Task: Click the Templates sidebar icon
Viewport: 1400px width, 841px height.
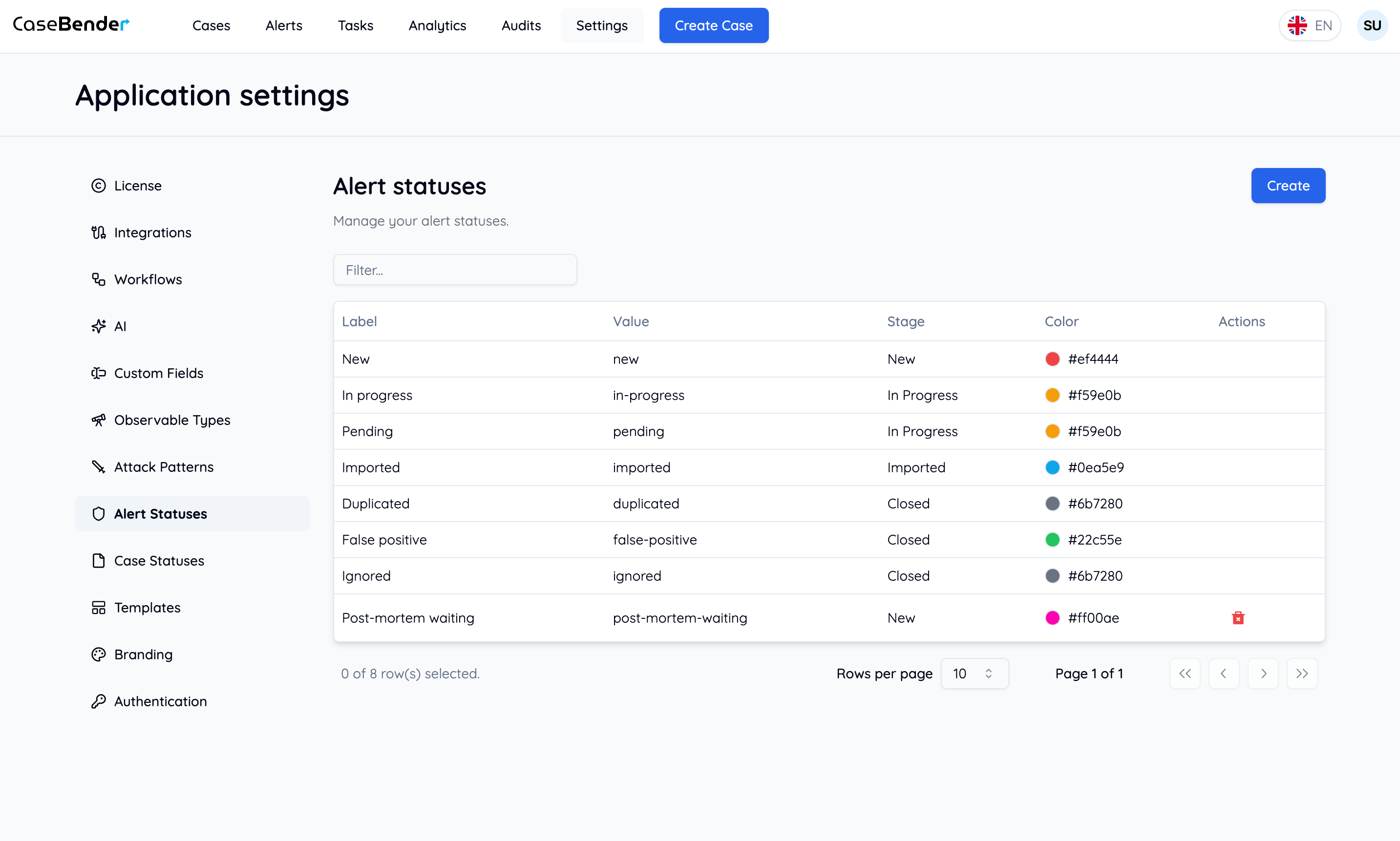Action: coord(99,607)
